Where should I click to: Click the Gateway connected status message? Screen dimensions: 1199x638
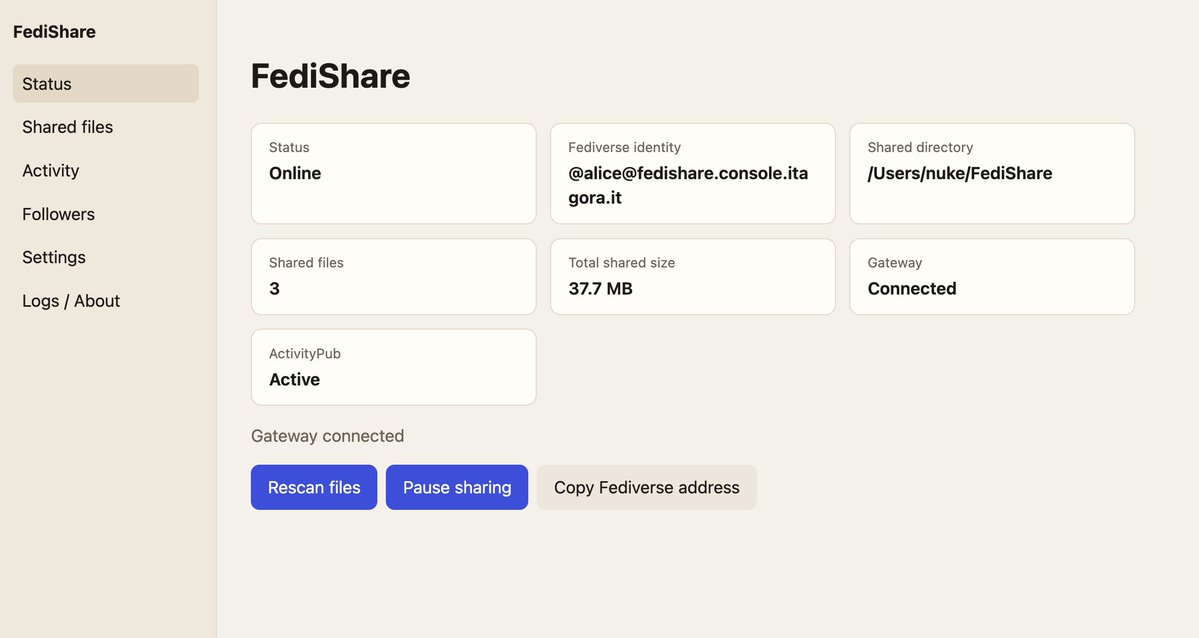pos(327,436)
